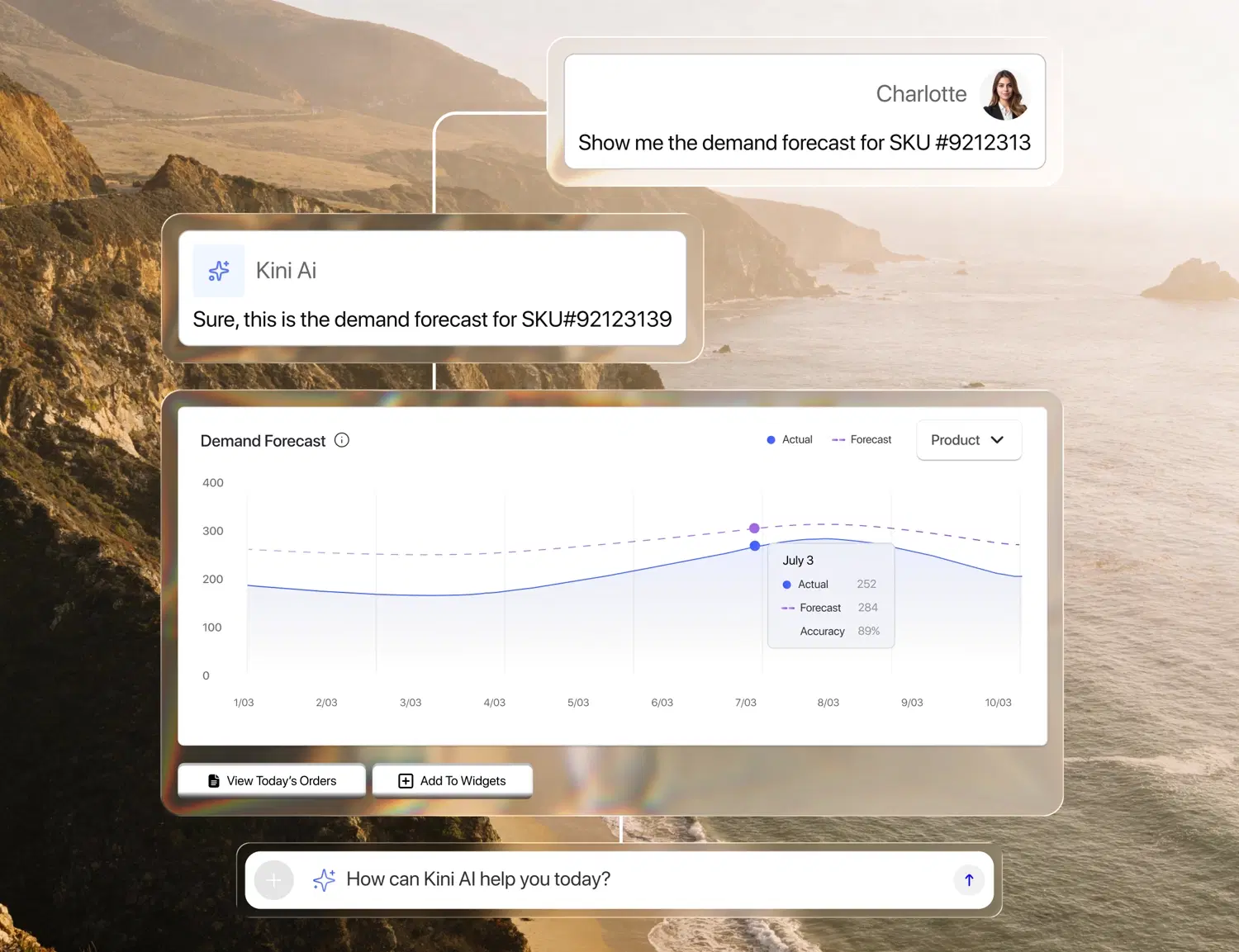Click the 7/03 x-axis label
This screenshot has height=952, width=1239.
coord(746,703)
